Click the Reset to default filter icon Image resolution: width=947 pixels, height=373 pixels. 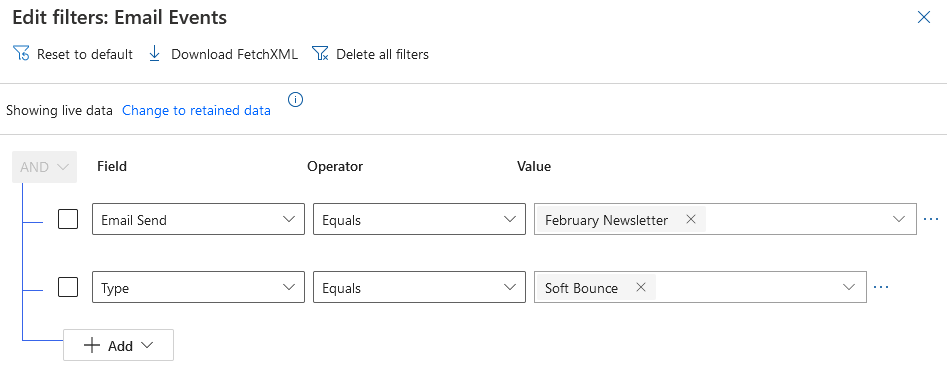(21, 54)
